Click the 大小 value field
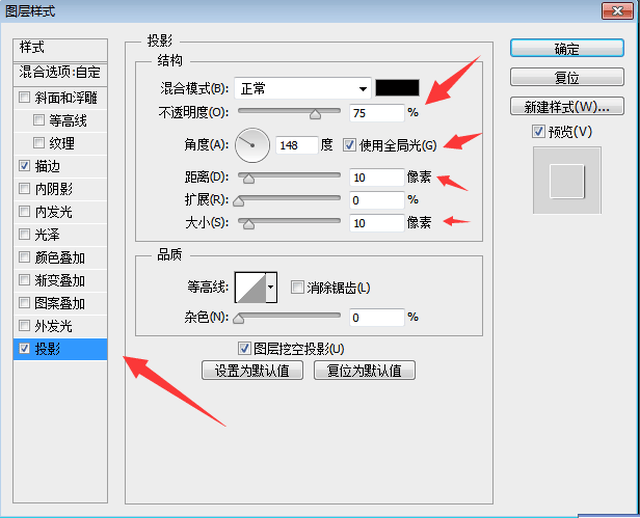640x518 pixels. (377, 223)
